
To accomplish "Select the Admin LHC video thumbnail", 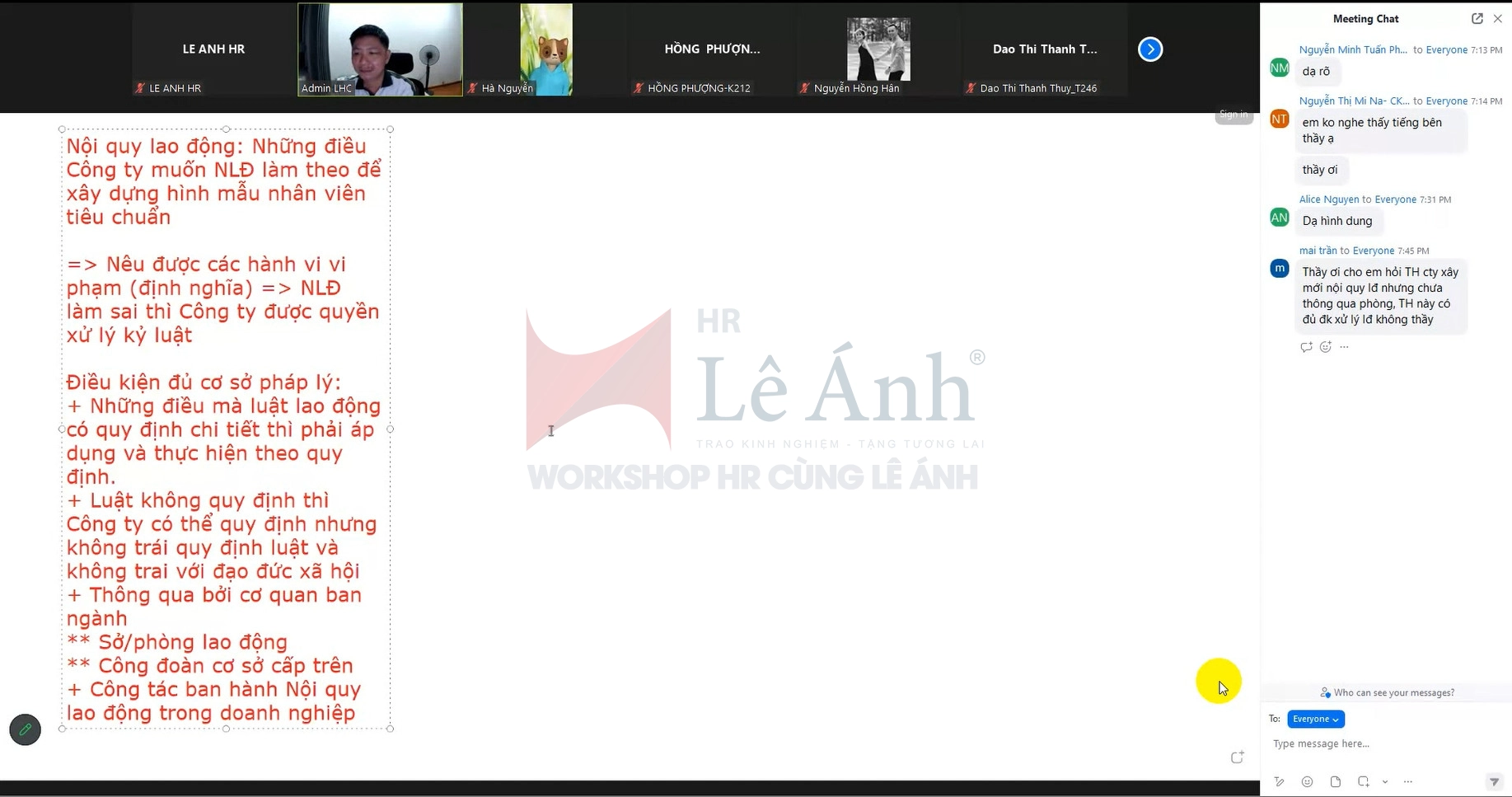I will coord(380,49).
